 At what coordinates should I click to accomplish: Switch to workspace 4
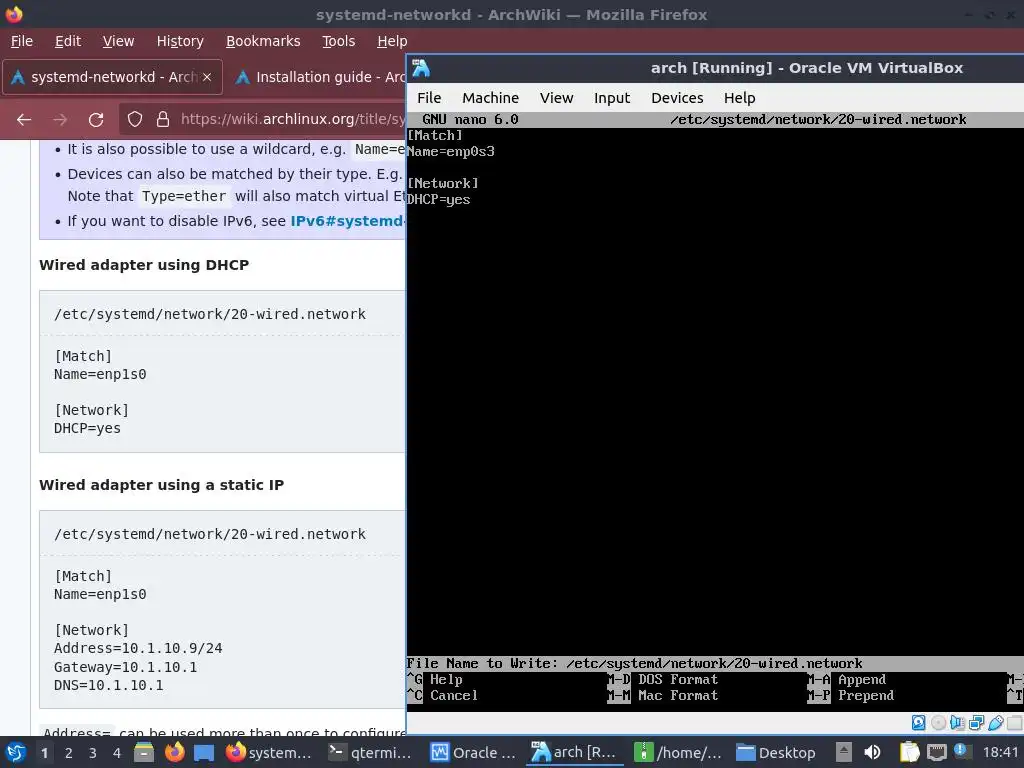117,753
